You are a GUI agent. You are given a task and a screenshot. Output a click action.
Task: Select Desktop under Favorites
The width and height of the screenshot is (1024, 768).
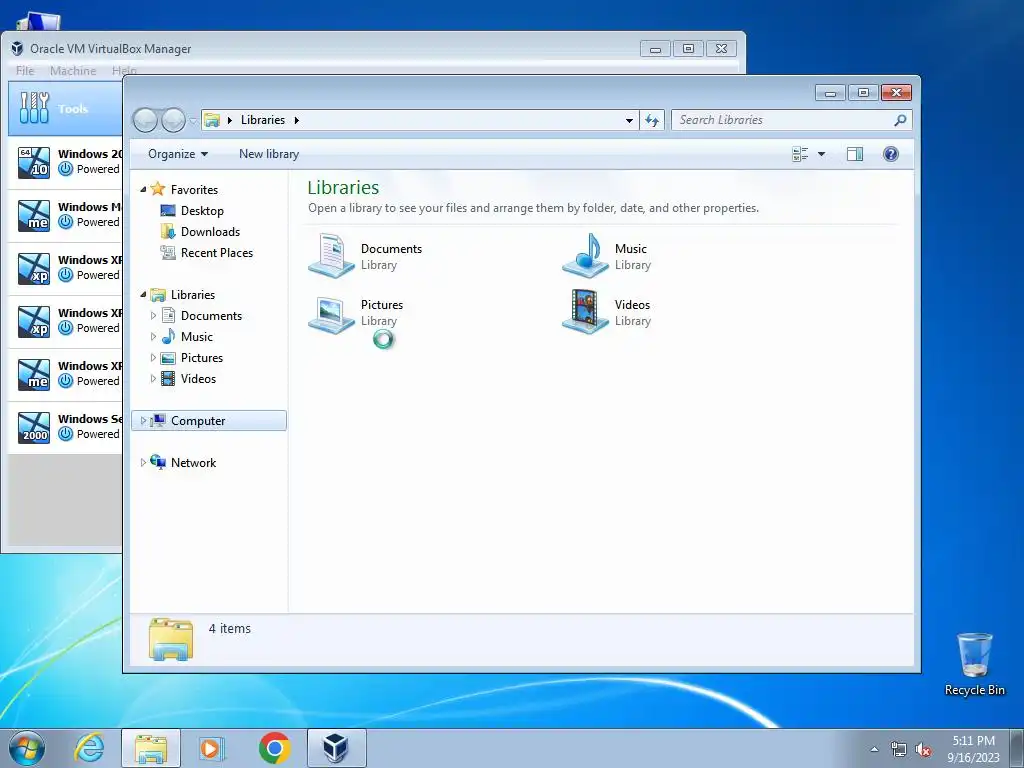(x=192, y=211)
